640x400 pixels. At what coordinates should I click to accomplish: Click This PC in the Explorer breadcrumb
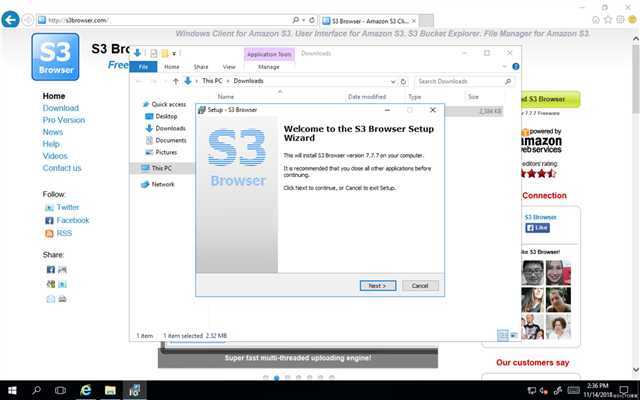(212, 81)
